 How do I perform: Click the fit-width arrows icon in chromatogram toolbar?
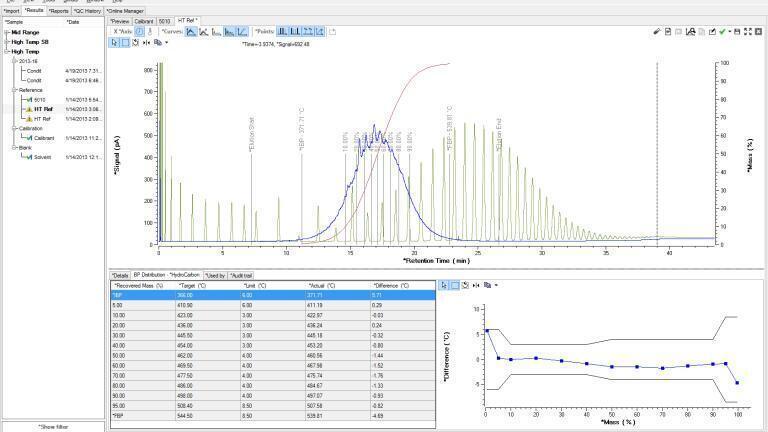coord(146,43)
